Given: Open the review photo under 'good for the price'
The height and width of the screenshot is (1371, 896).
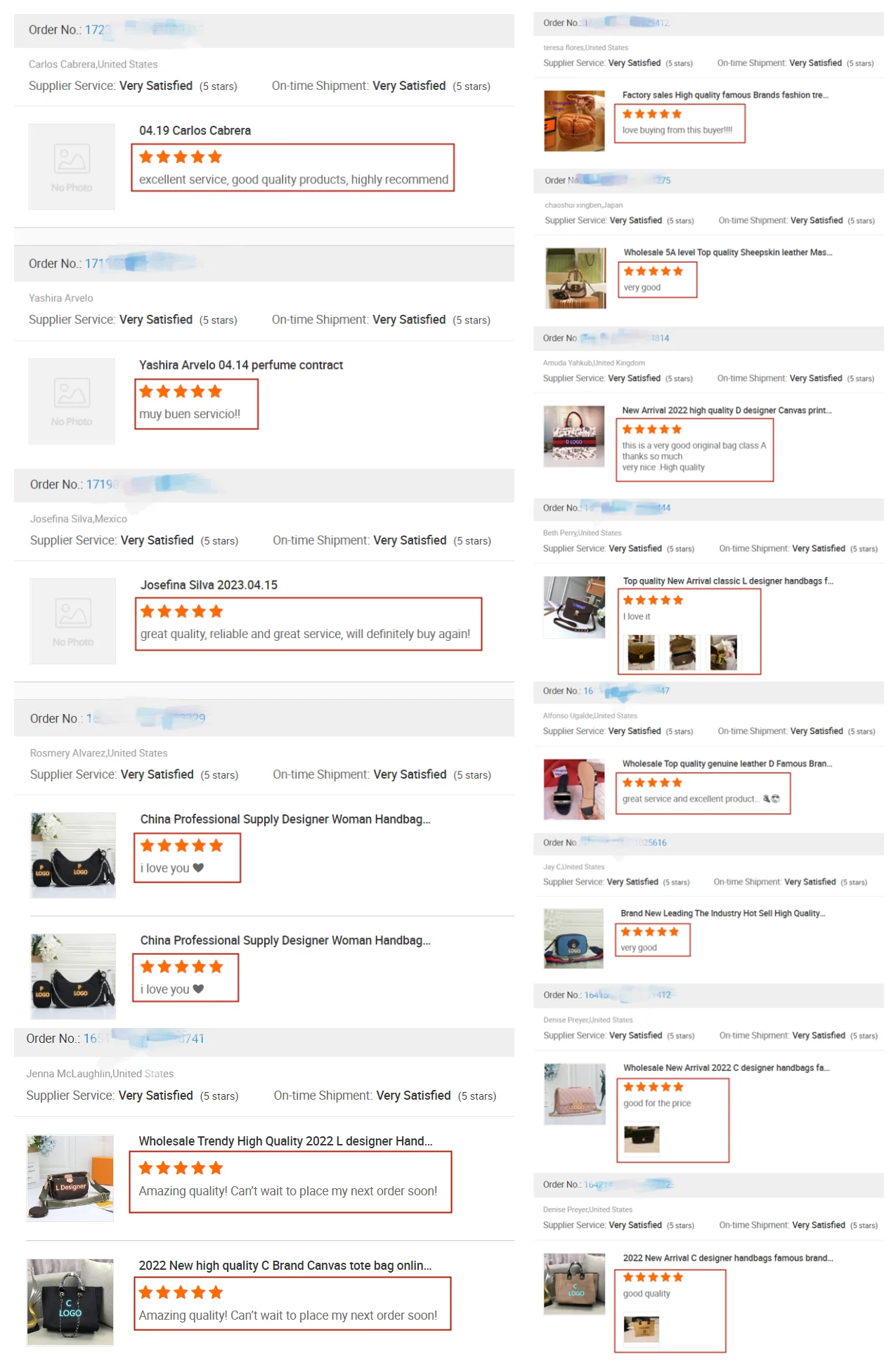Looking at the screenshot, I should (642, 1138).
